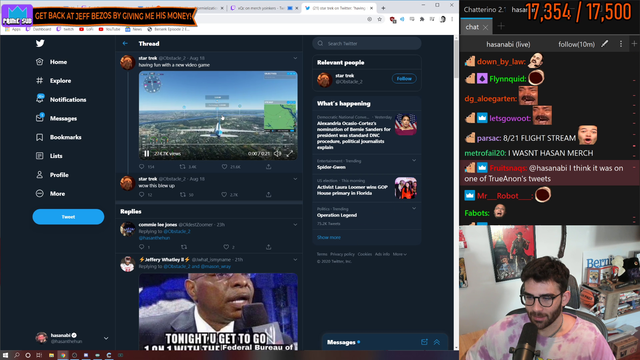Screen dimensions: 640x360
Task: Click the Search Twitter field
Action: [x=367, y=43]
